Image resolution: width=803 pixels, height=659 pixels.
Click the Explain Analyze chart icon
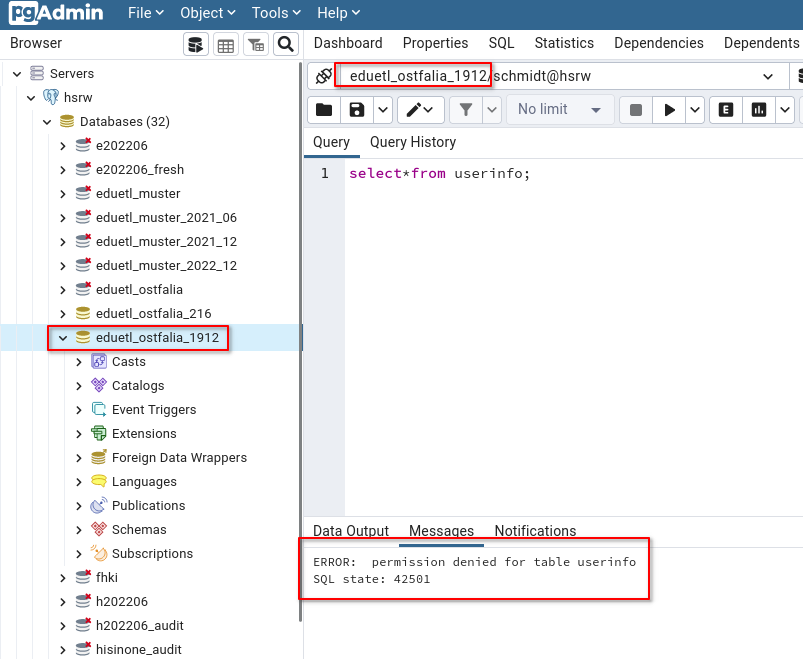click(x=758, y=110)
